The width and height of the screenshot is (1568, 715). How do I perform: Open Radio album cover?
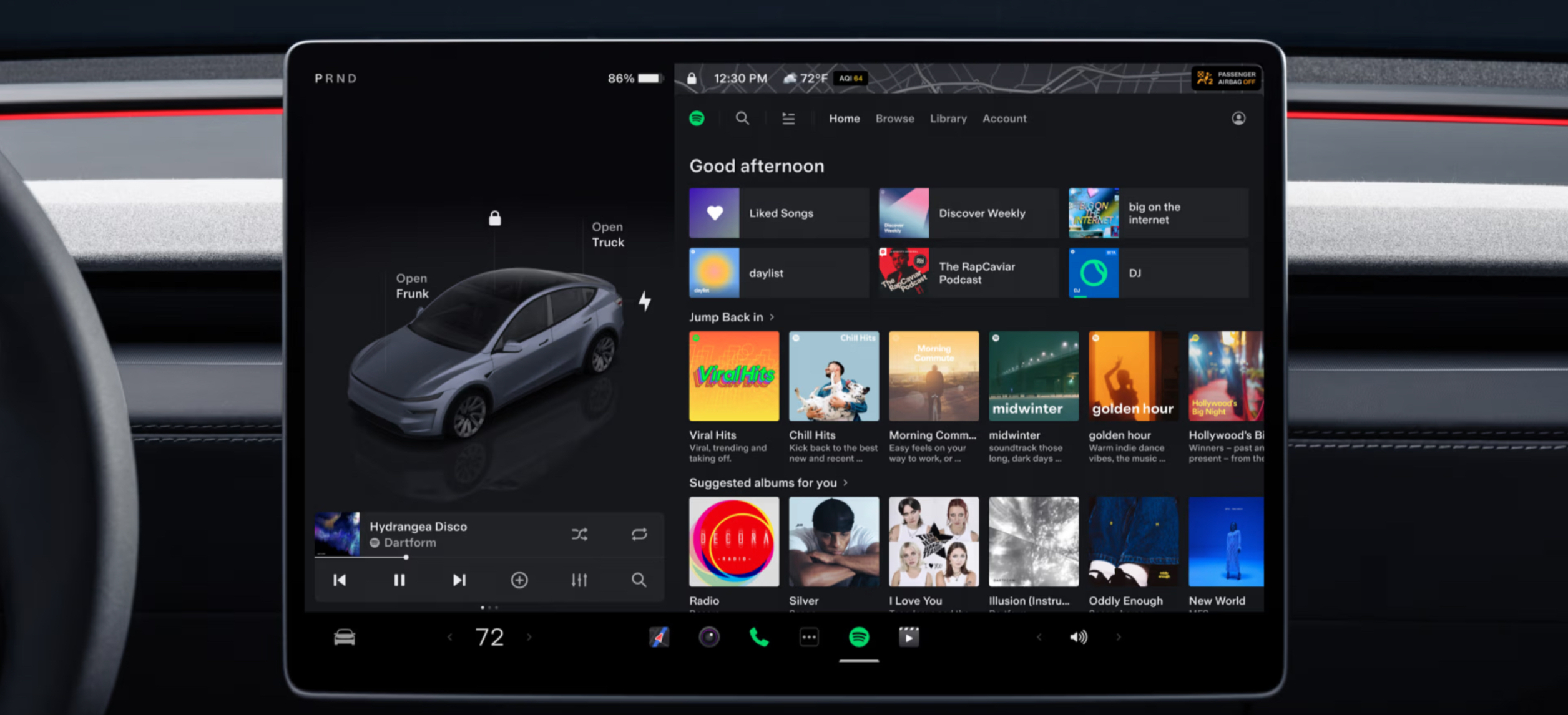click(734, 542)
